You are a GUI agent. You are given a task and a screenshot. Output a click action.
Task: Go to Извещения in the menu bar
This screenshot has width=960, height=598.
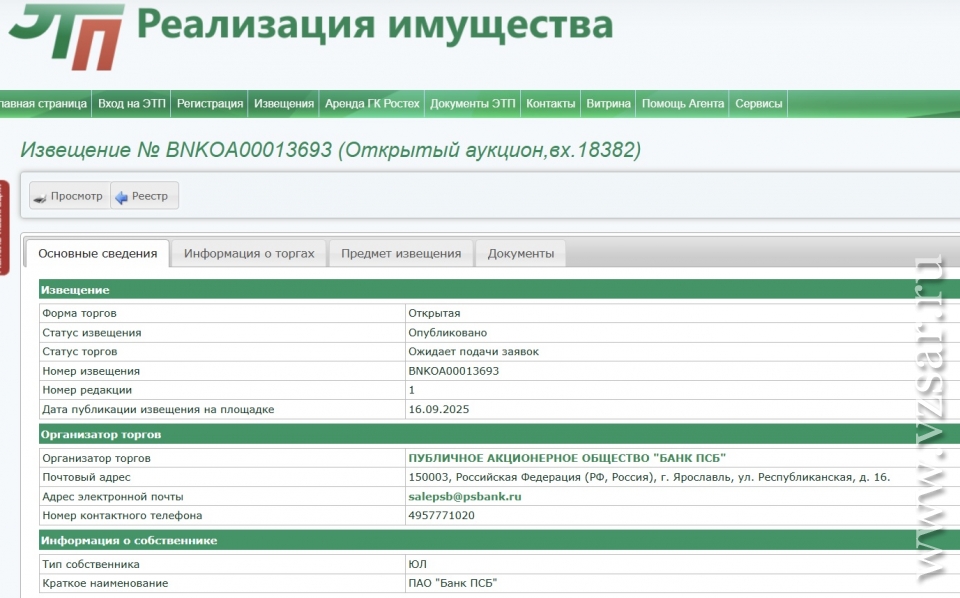(x=284, y=104)
